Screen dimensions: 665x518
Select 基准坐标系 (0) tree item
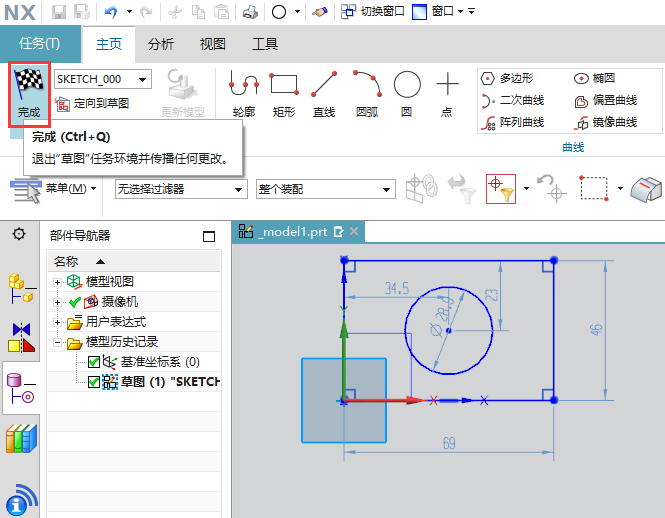[x=160, y=362]
